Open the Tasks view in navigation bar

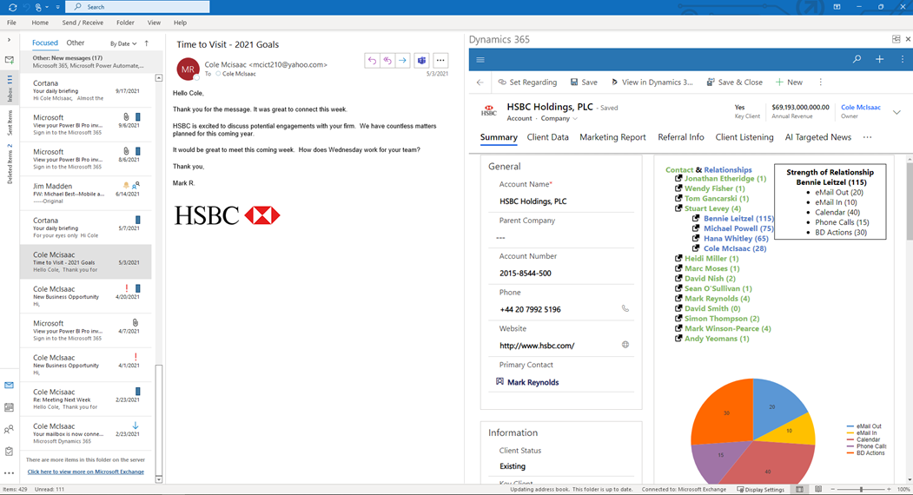tap(9, 451)
